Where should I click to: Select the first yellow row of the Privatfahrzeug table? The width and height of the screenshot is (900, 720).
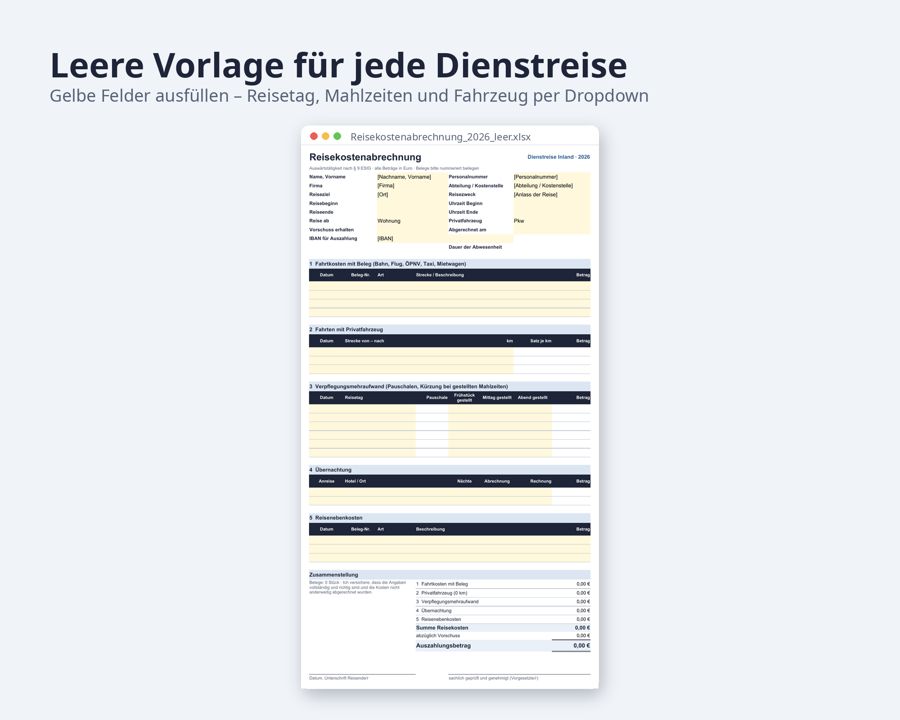pos(411,352)
